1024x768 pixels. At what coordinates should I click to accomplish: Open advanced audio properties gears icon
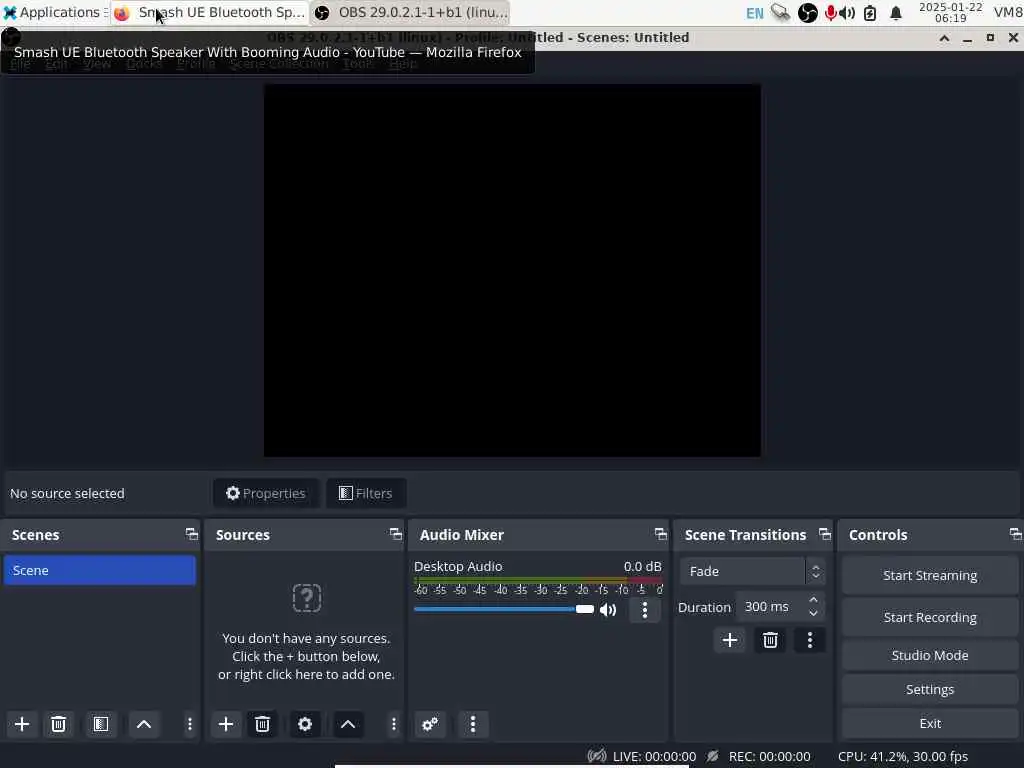pyautogui.click(x=430, y=724)
